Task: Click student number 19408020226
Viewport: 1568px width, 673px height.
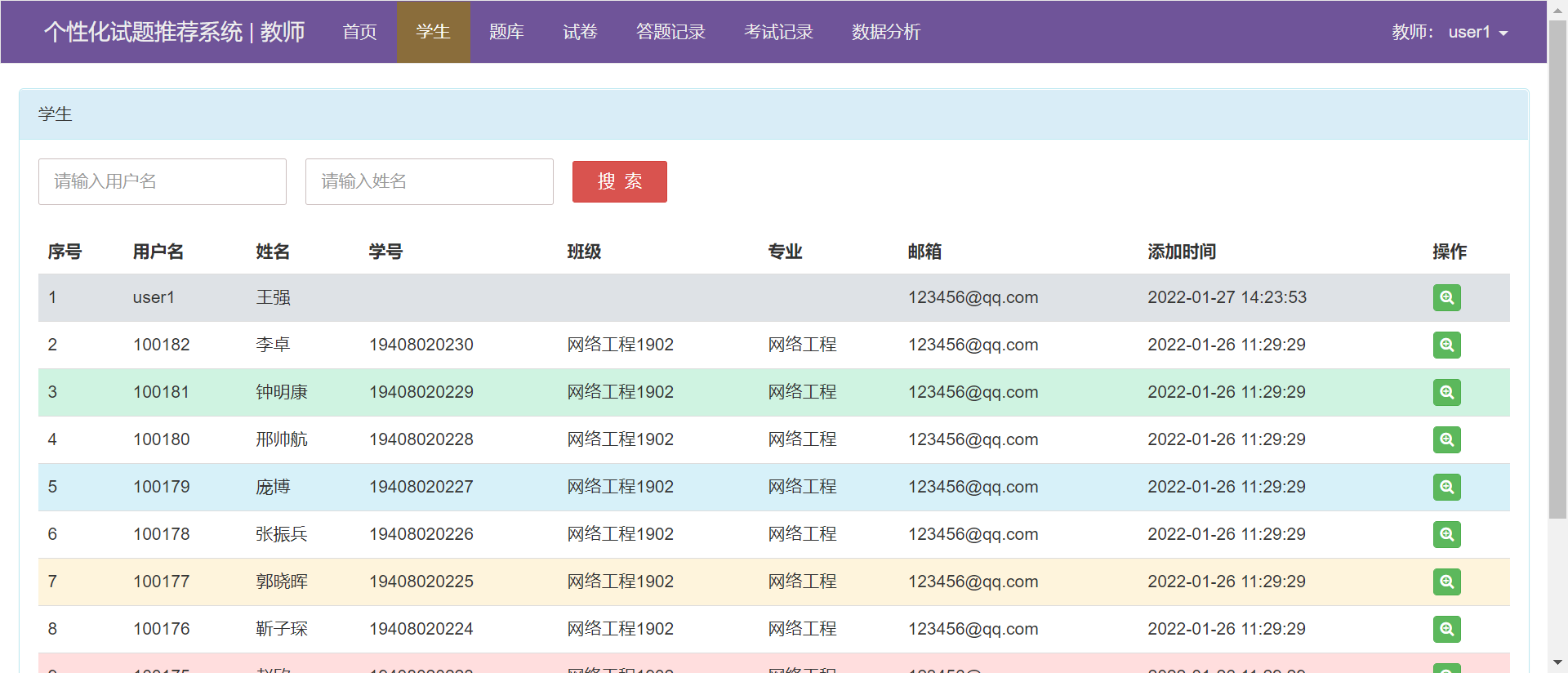Action: (x=421, y=534)
